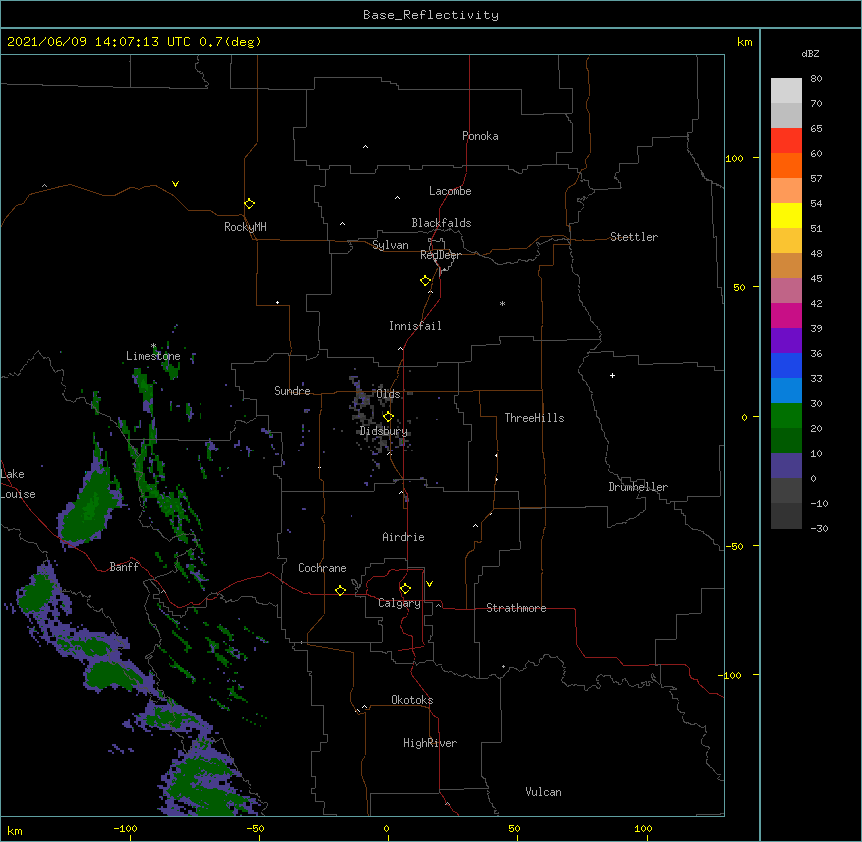Image resolution: width=862 pixels, height=842 pixels.
Task: Click the yellow diamond marker above RockyMH
Action: [249, 204]
